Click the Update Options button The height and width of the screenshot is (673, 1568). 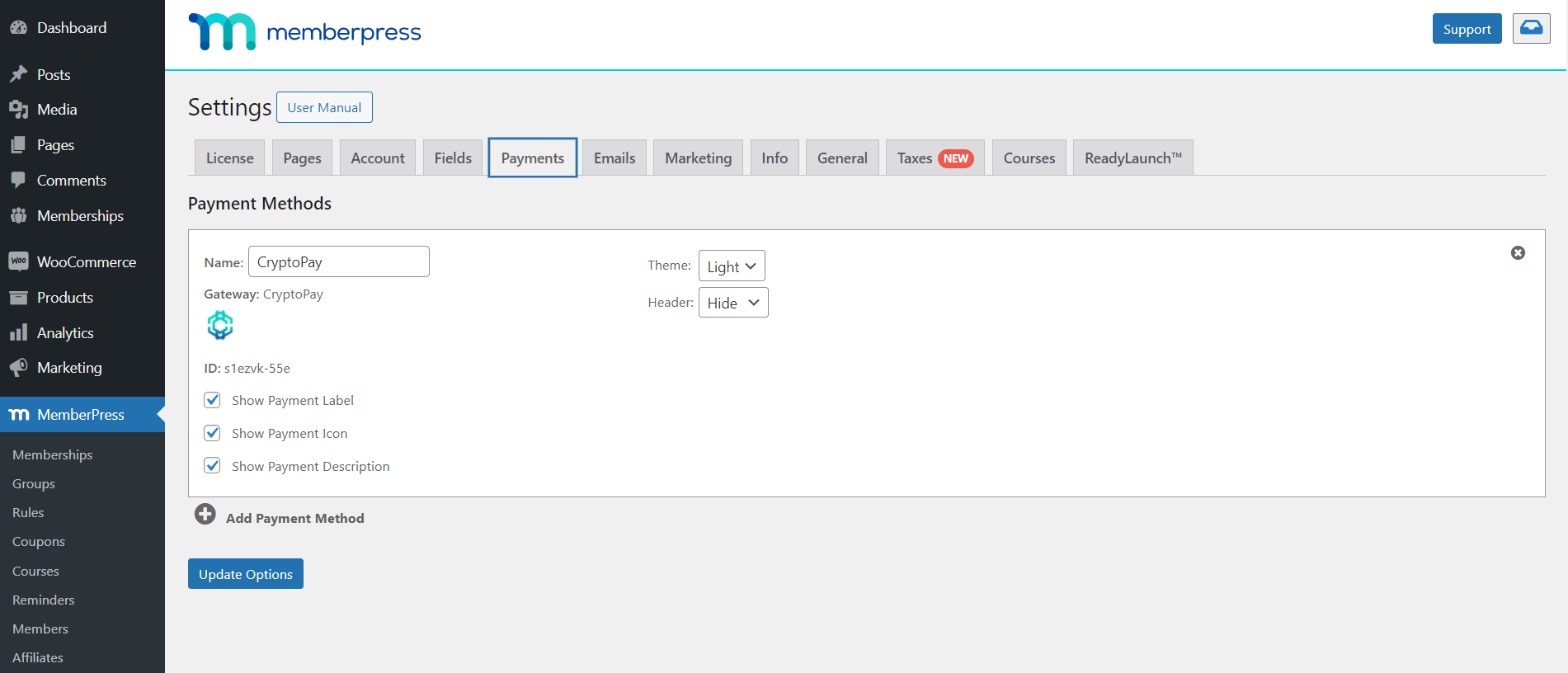pos(246,574)
